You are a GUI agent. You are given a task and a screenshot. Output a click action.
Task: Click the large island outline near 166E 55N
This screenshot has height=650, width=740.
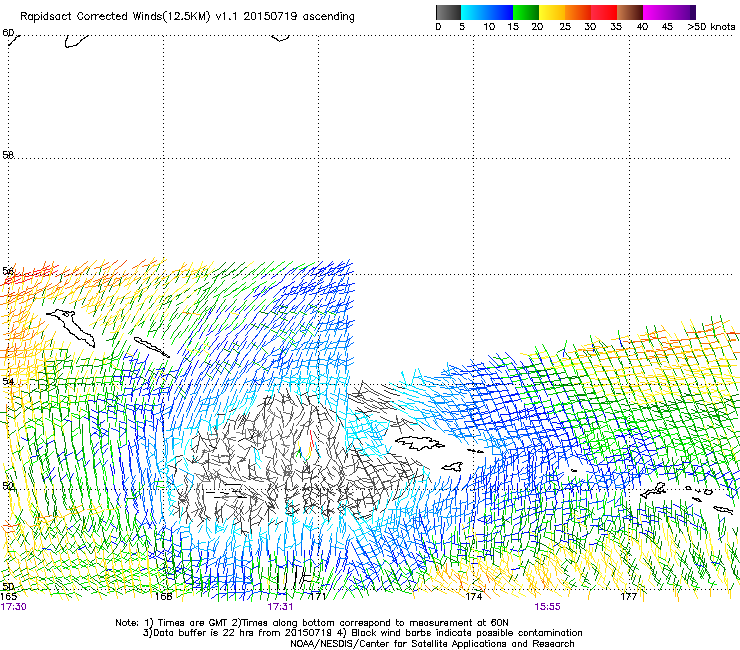[71, 327]
